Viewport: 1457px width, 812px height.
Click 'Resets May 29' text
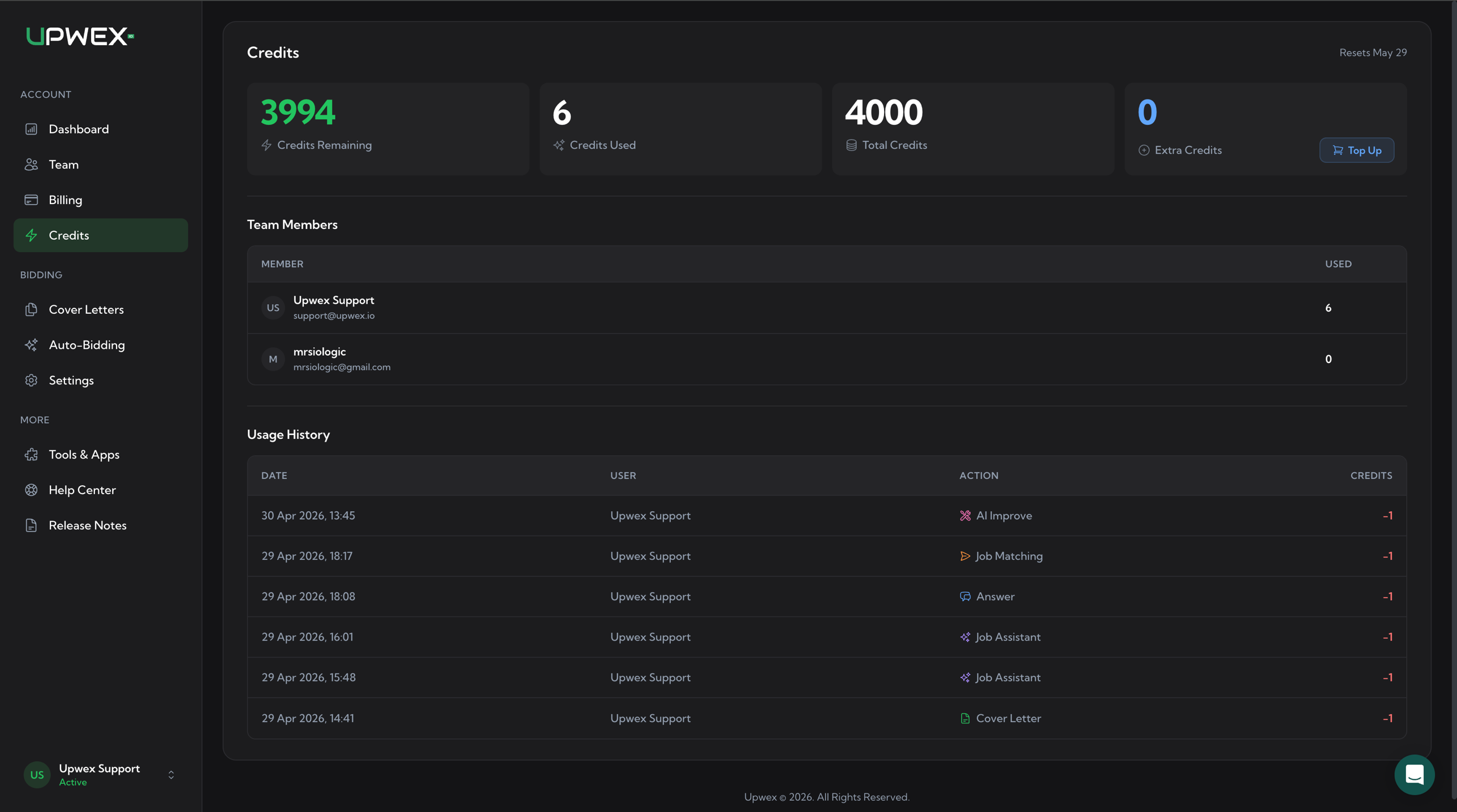[x=1373, y=53]
